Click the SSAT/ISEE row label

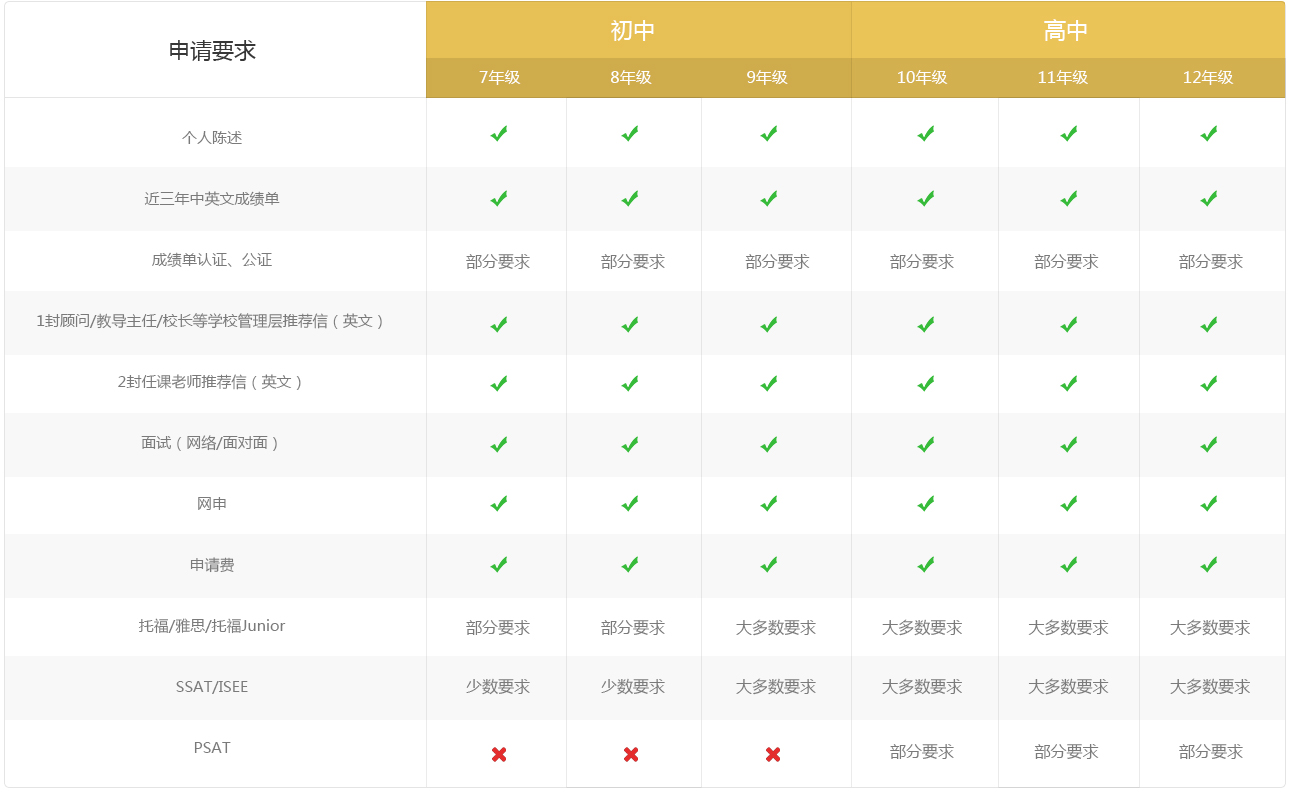pyautogui.click(x=212, y=687)
